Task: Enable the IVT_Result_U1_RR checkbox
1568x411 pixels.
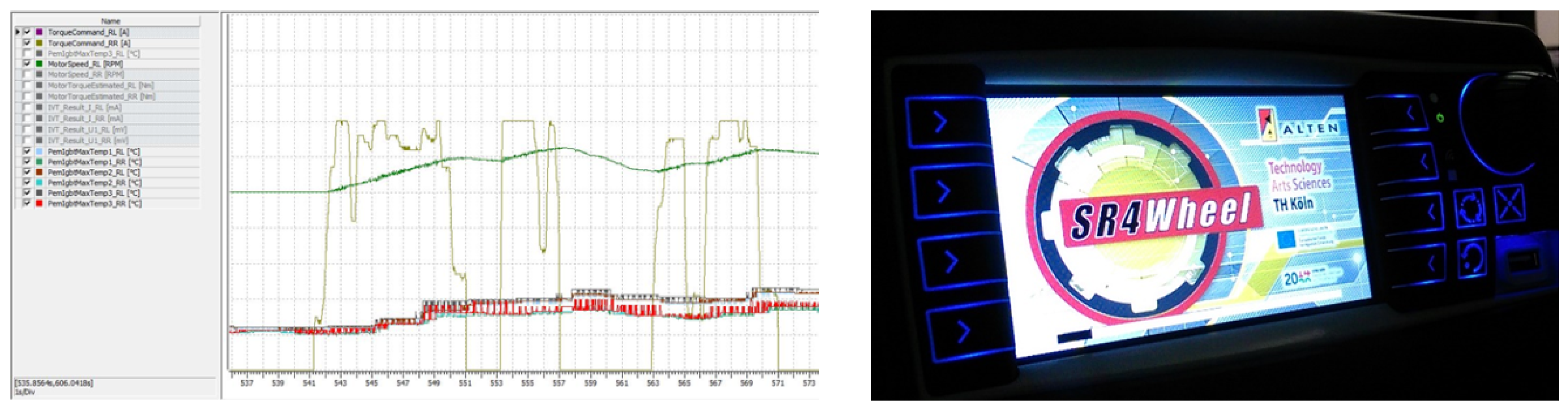Action: (x=27, y=140)
